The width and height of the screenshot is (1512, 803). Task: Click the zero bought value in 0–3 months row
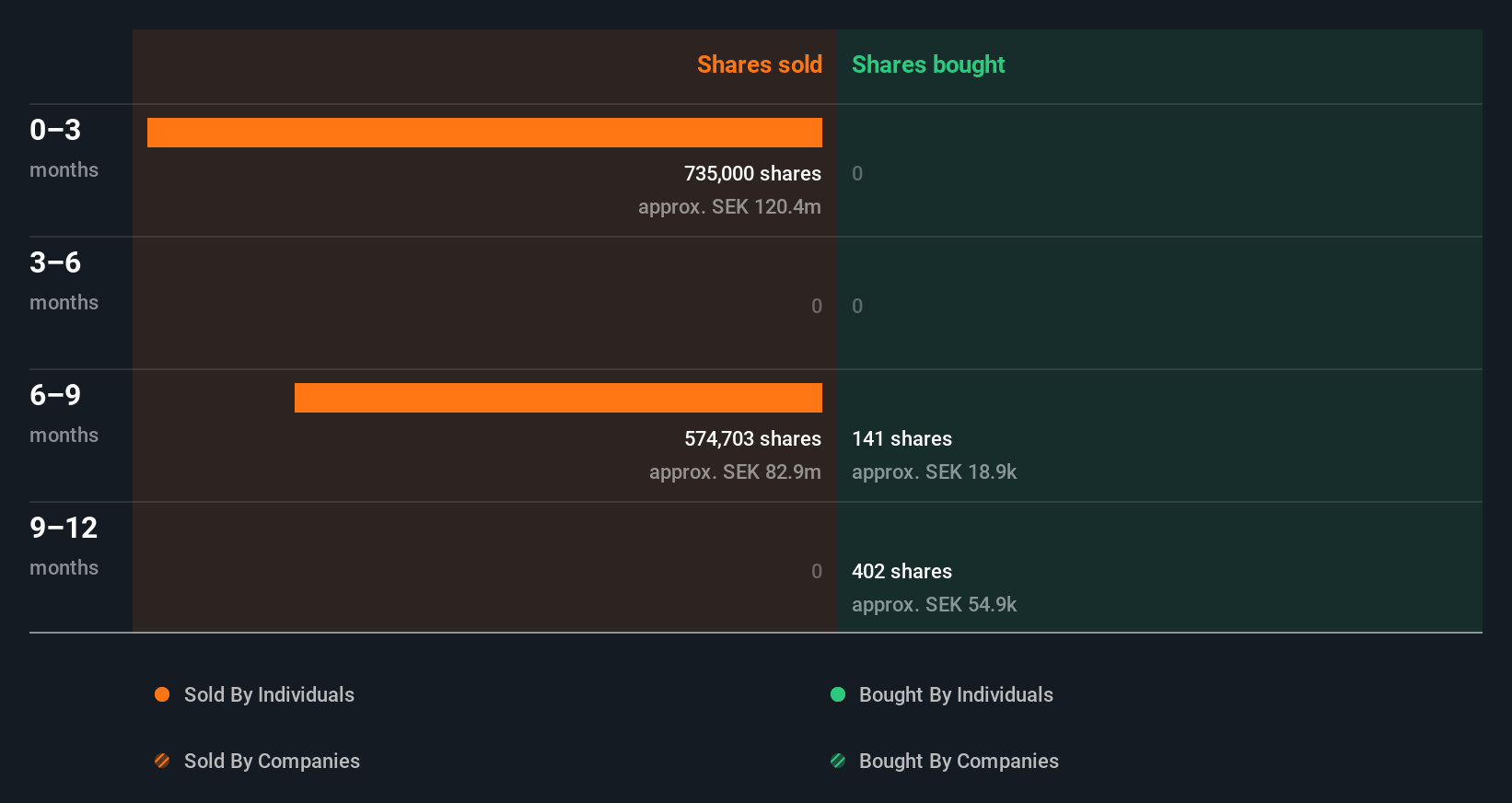click(857, 173)
